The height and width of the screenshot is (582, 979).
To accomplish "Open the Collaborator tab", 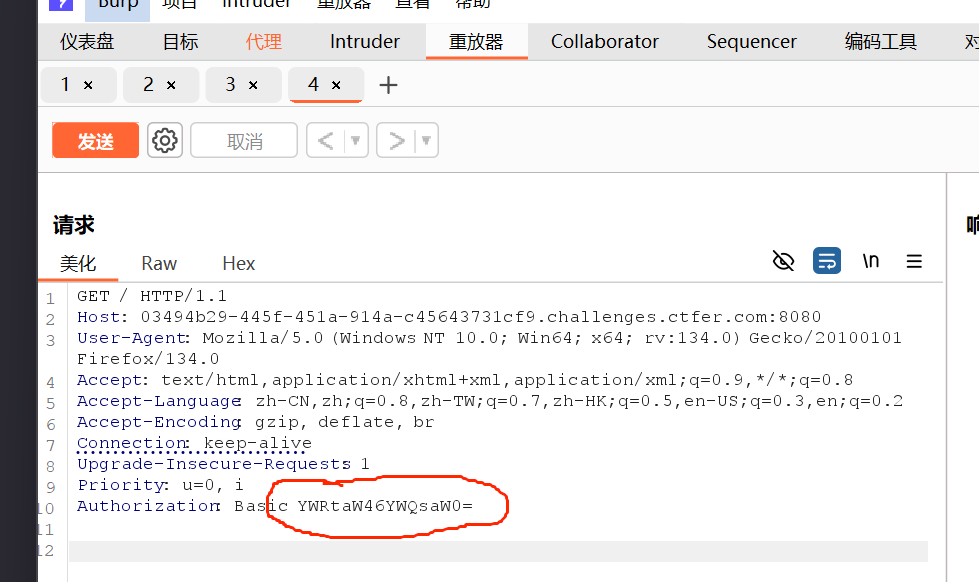I will point(604,42).
